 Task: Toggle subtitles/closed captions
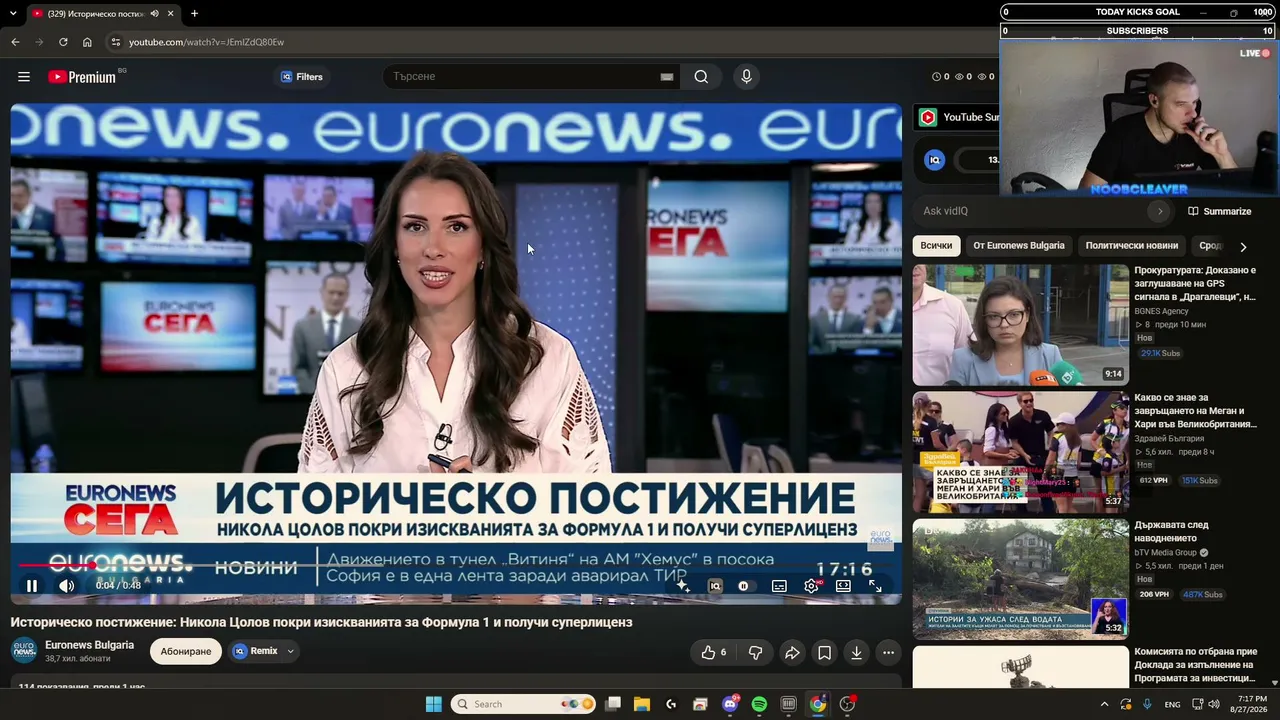point(779,586)
